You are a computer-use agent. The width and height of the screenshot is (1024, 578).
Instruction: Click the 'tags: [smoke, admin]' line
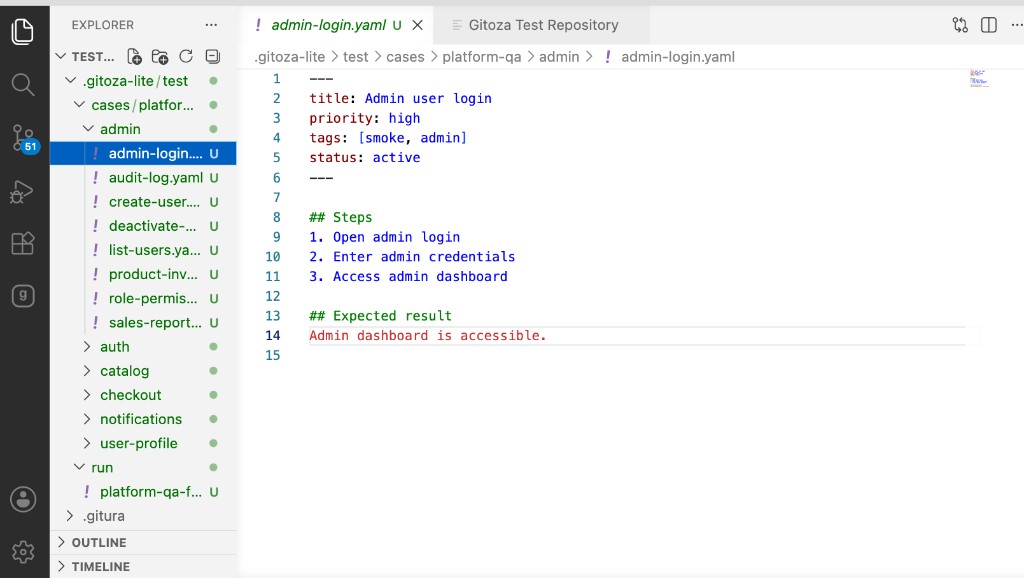pyautogui.click(x=388, y=138)
